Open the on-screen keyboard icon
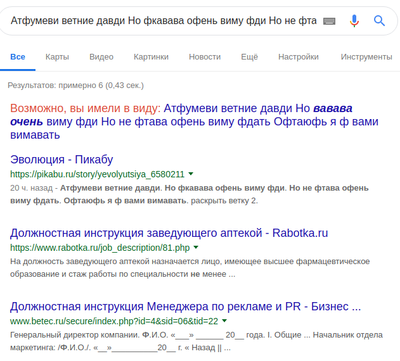The height and width of the screenshot is (361, 400). click(329, 22)
